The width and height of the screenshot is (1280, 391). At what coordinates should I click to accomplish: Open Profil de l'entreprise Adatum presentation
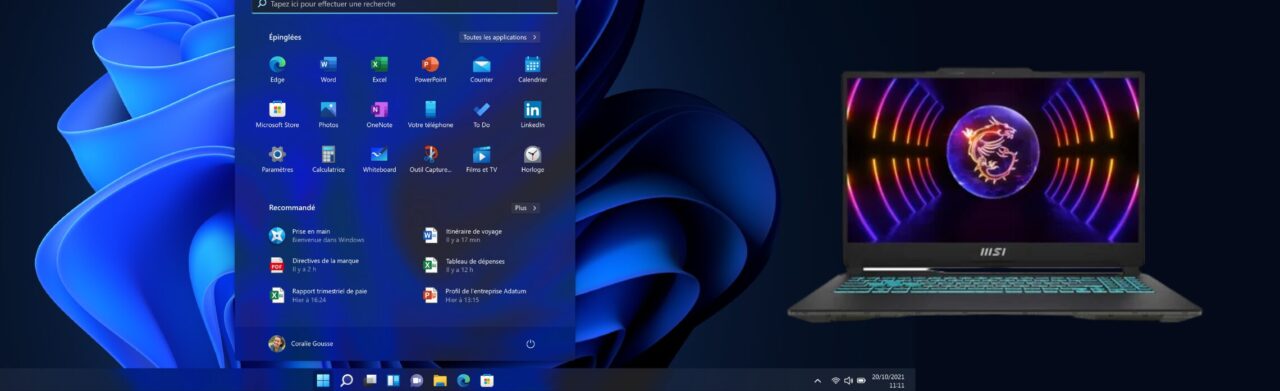474,295
